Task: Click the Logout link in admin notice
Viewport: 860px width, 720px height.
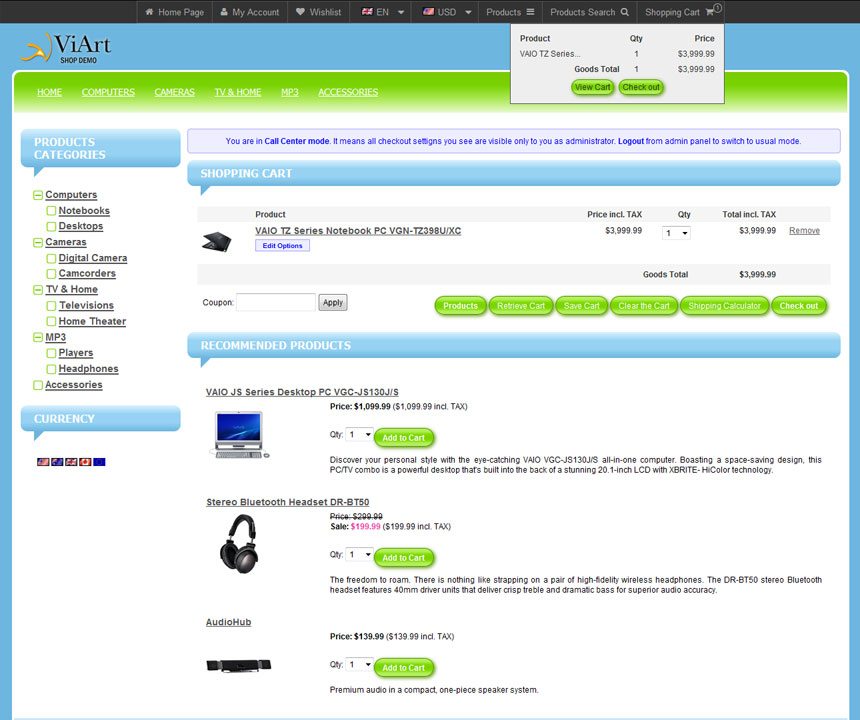Action: 631,141
